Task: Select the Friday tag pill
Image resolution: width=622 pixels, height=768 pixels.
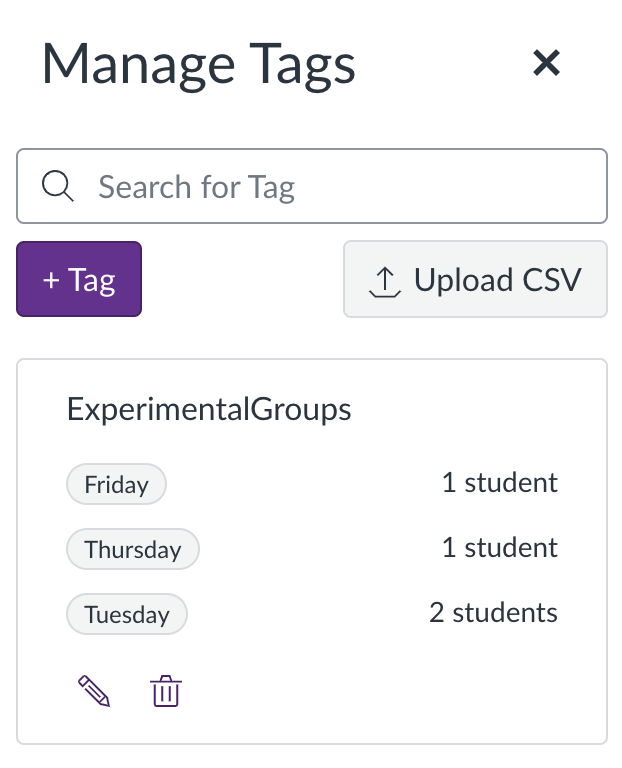Action: tap(116, 484)
